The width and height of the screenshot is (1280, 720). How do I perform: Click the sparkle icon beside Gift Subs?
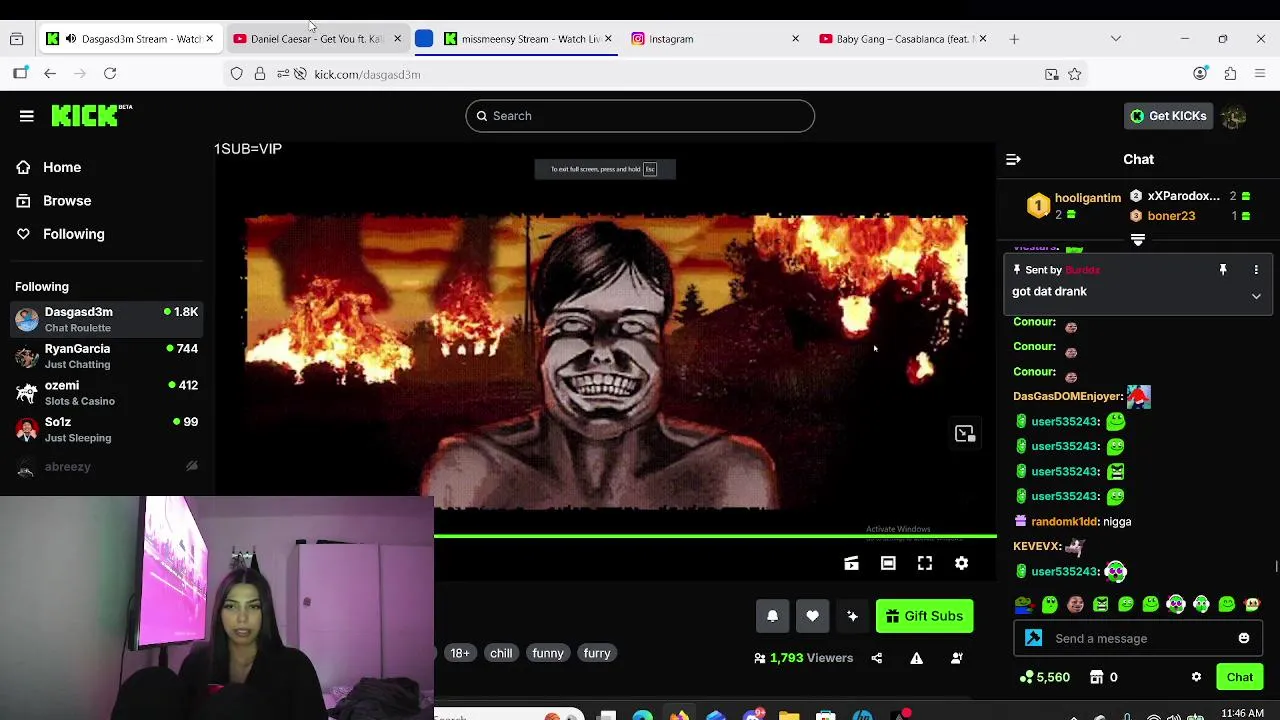[852, 616]
